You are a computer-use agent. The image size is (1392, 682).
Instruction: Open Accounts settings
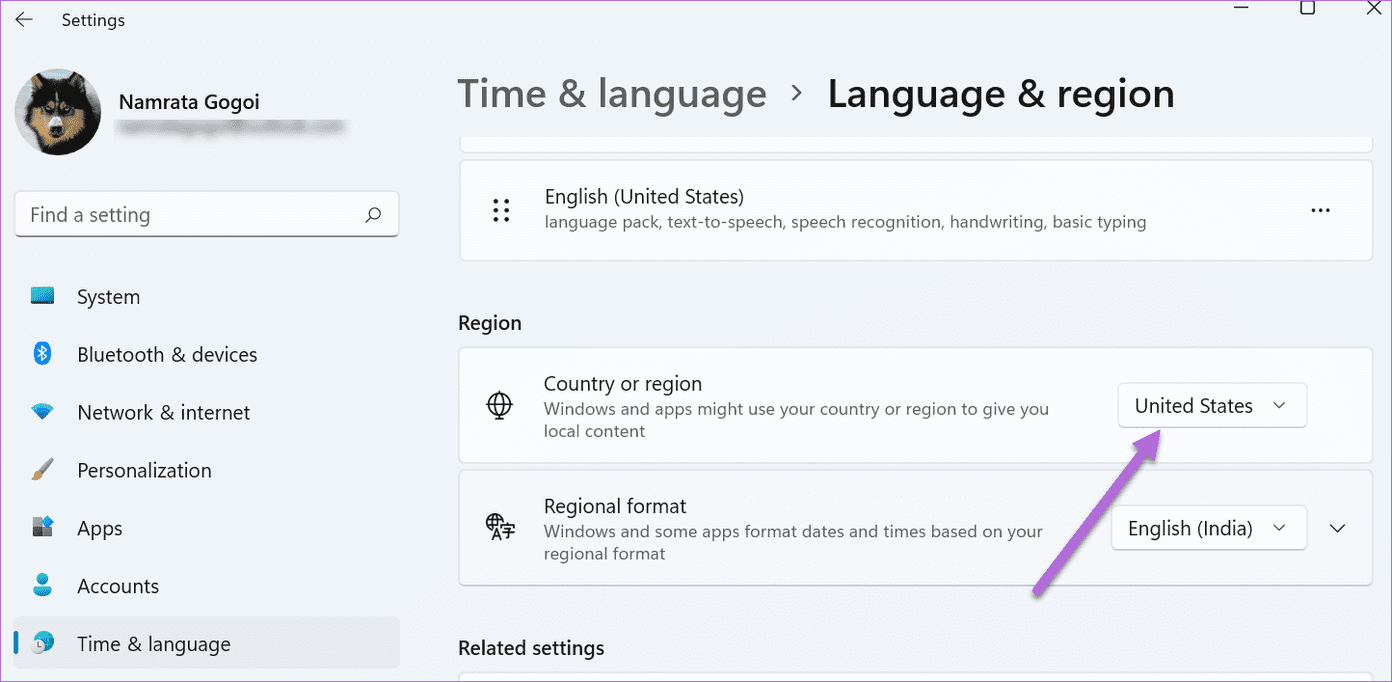206,587
